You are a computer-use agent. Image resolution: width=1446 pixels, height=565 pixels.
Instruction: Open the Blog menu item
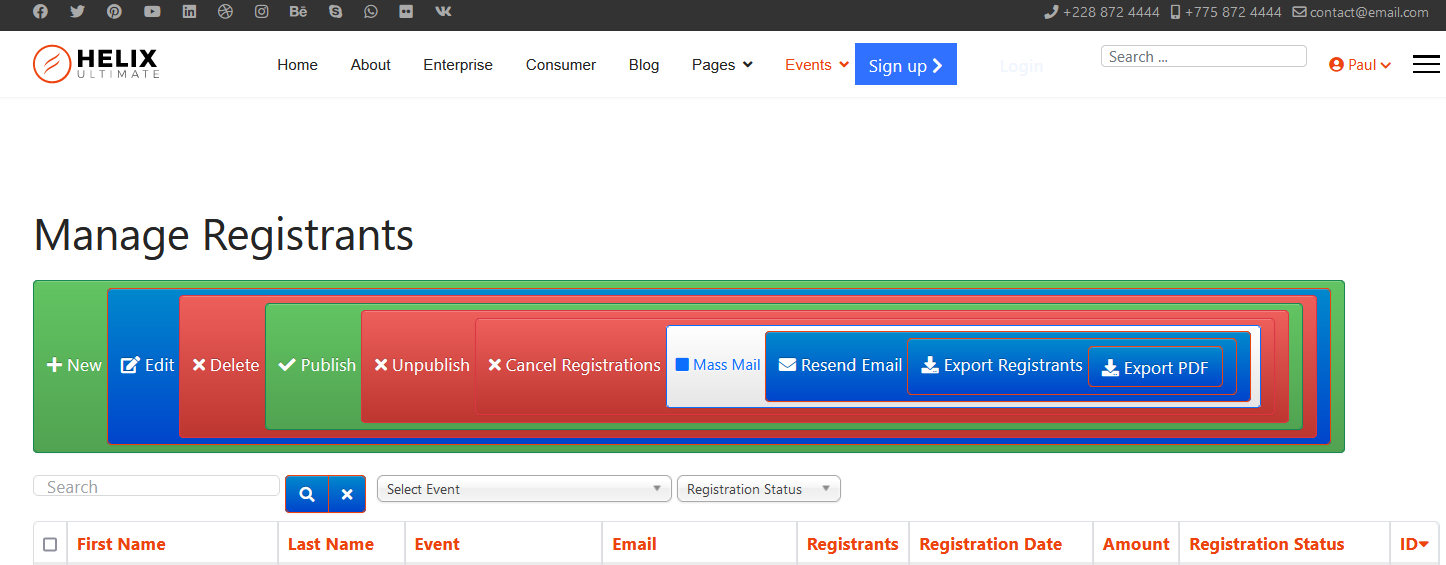point(644,65)
